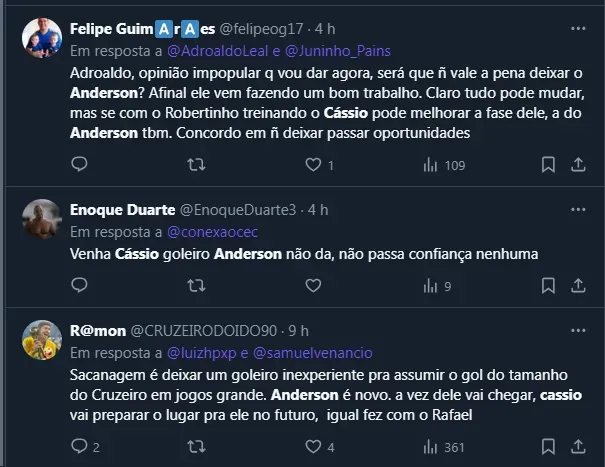Image resolution: width=605 pixels, height=467 pixels.
Task: Open more options on Enoque's tweet
Action: click(578, 209)
